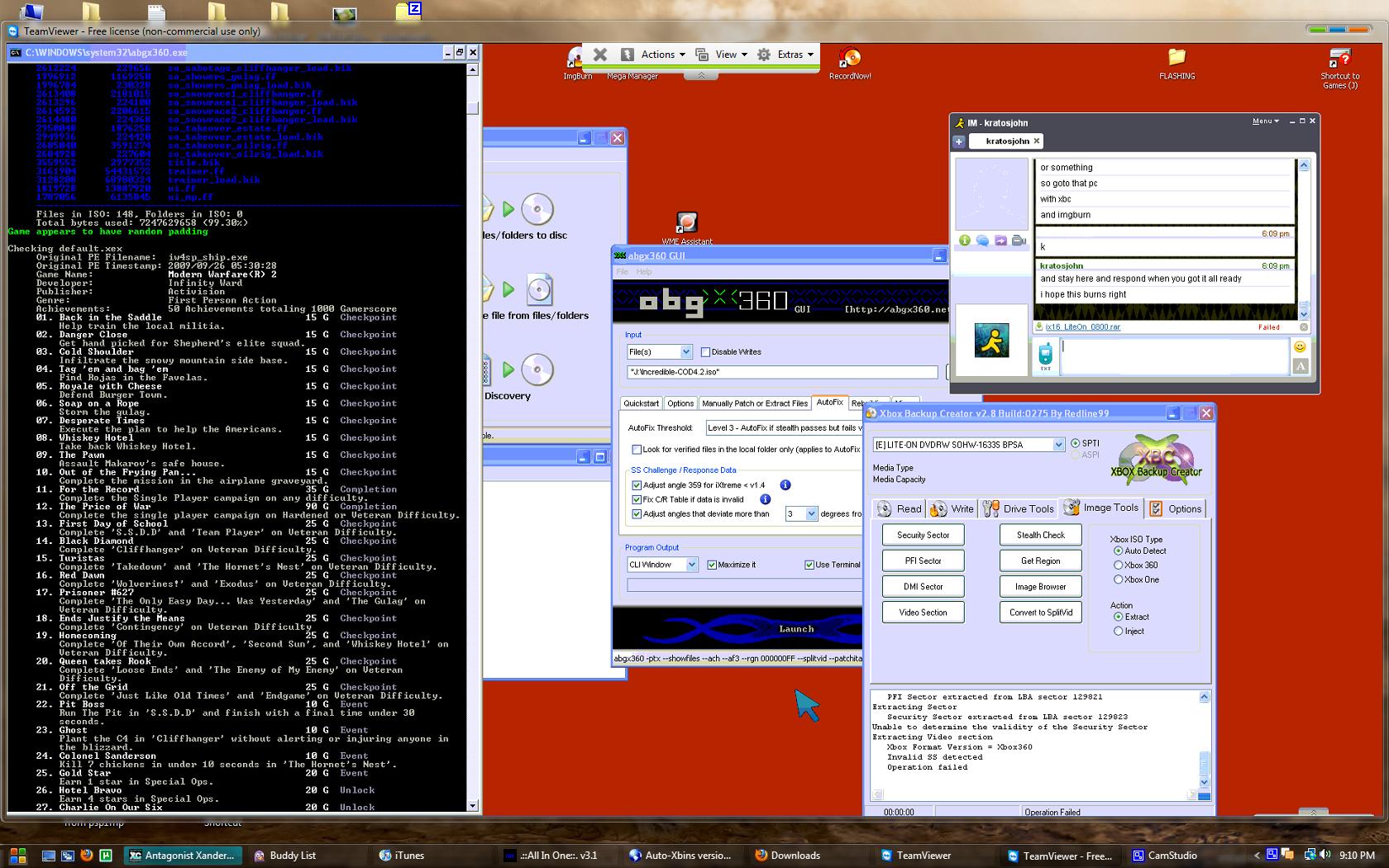Toggle Disable Writes checkbox
This screenshot has height=868, width=1389.
coord(705,352)
